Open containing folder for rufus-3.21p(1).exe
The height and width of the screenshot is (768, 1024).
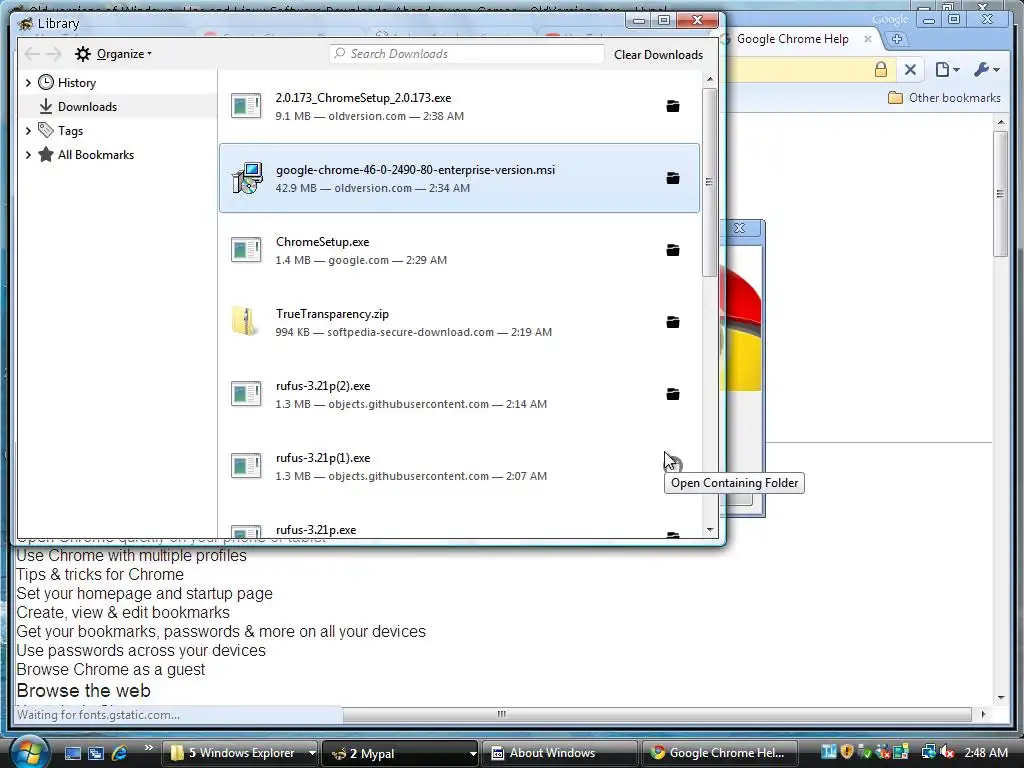[673, 466]
